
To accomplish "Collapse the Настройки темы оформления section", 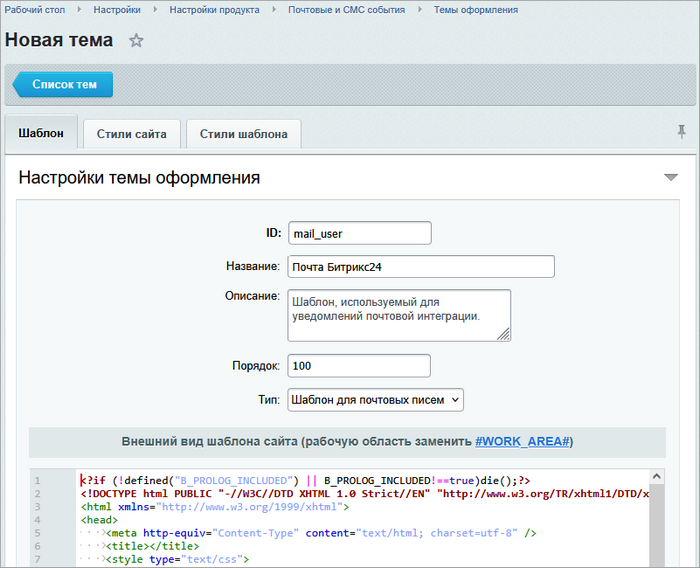I will point(671,178).
